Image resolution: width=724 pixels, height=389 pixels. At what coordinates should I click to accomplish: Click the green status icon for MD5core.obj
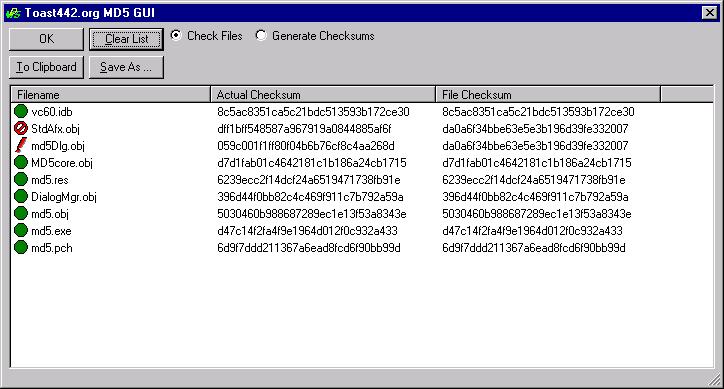(x=21, y=162)
